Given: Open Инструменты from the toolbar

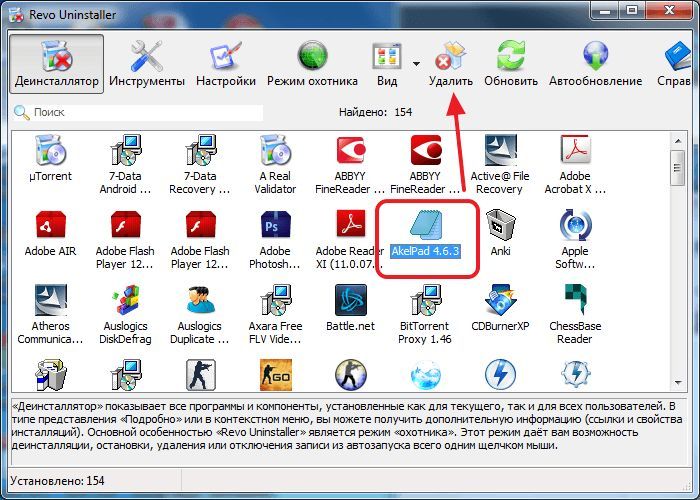Looking at the screenshot, I should (x=147, y=64).
